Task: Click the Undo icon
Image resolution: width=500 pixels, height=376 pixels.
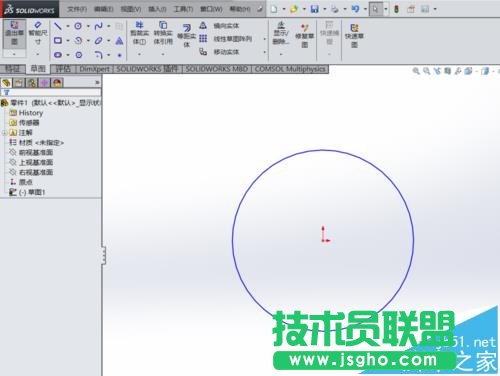Action: click(355, 9)
